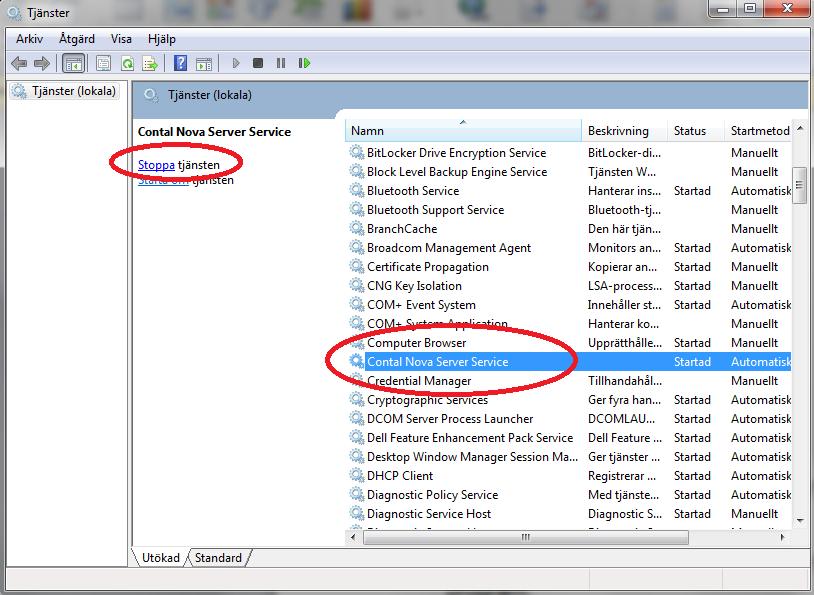The image size is (814, 595).
Task: Click gear icon of BranchCache row
Action: pyautogui.click(x=357, y=228)
